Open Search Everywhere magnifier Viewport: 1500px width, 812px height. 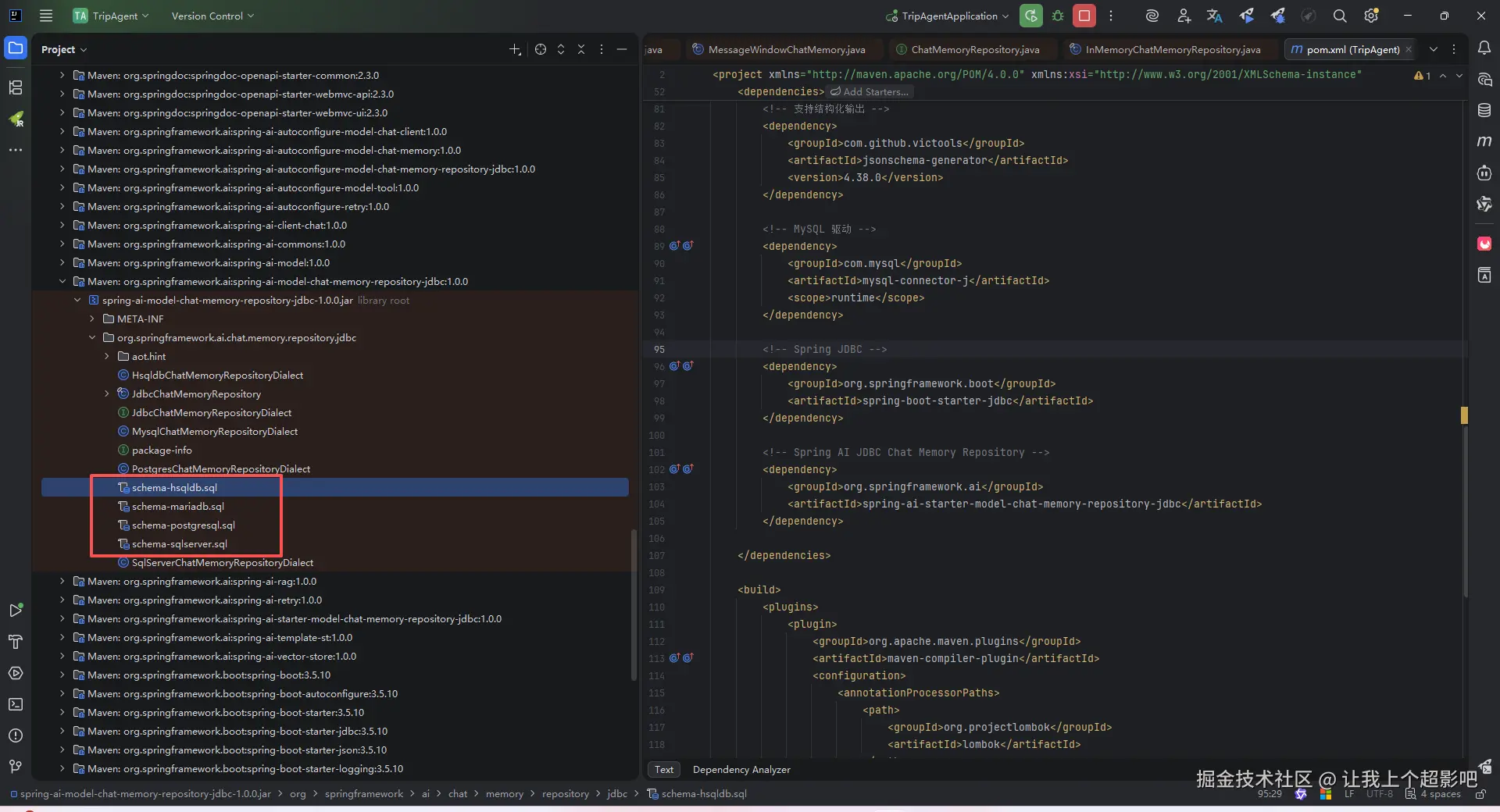1340,16
